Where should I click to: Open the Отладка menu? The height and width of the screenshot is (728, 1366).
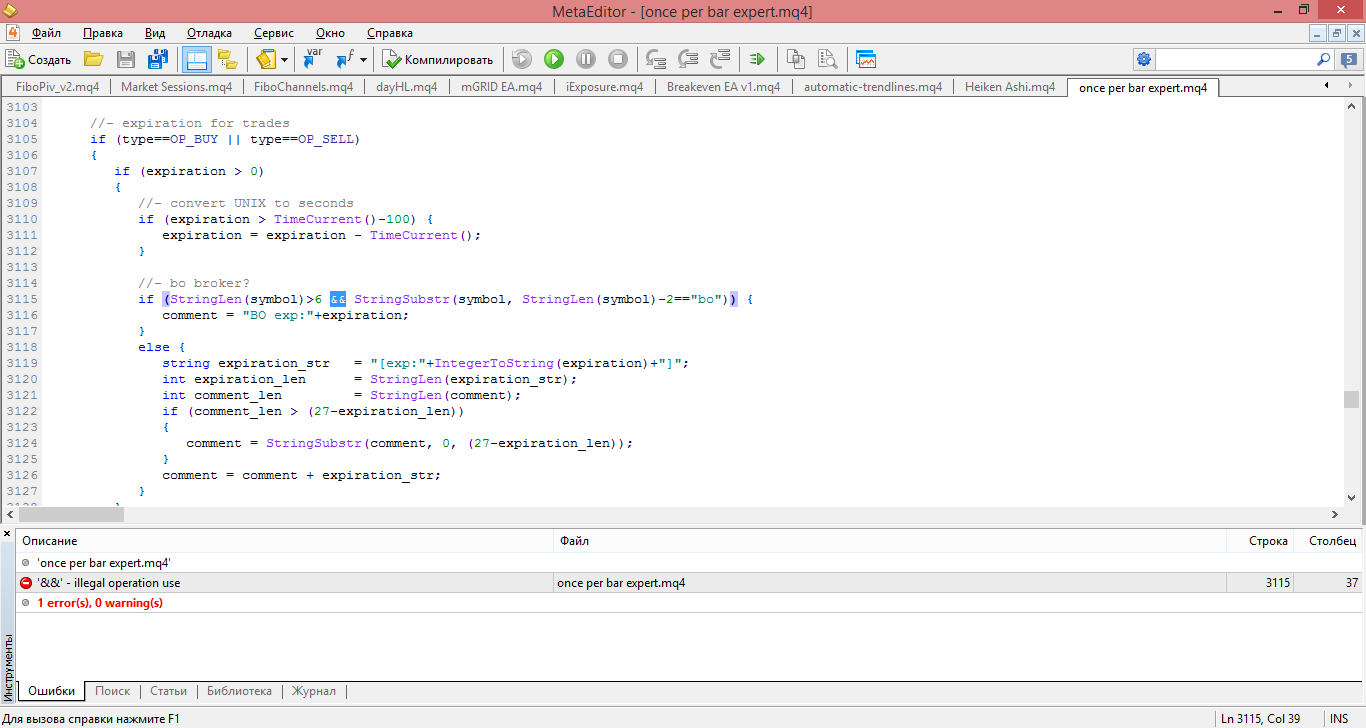coord(209,33)
